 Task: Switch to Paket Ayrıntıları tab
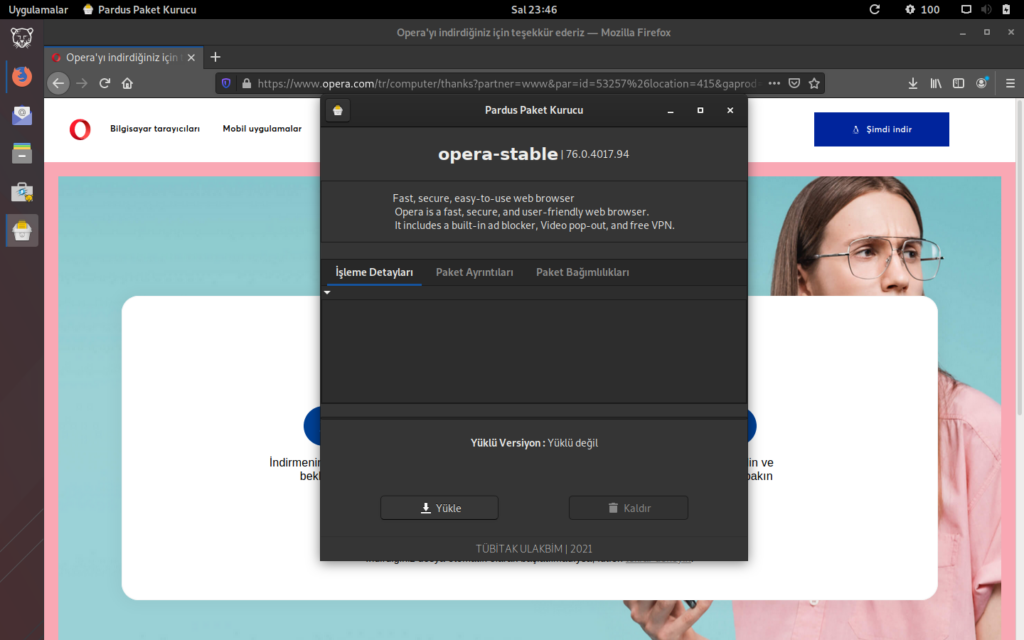point(474,272)
